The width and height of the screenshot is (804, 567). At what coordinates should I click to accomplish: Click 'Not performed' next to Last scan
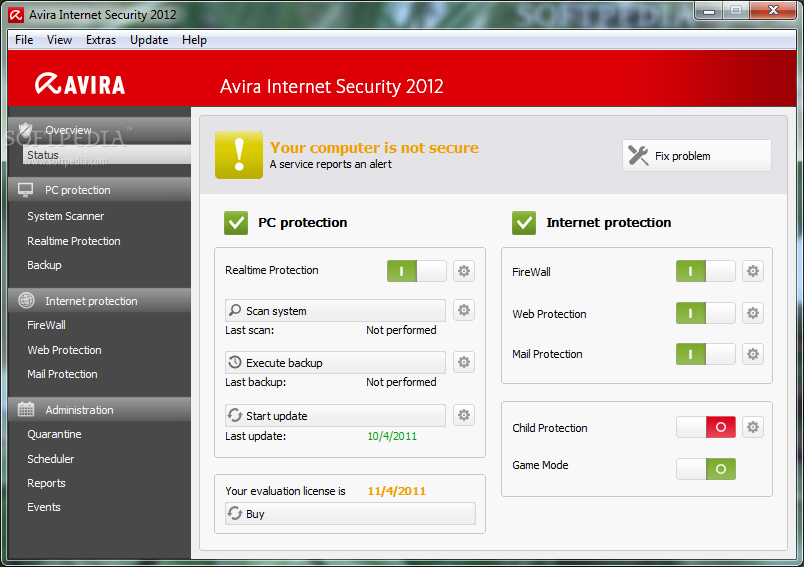(x=401, y=330)
